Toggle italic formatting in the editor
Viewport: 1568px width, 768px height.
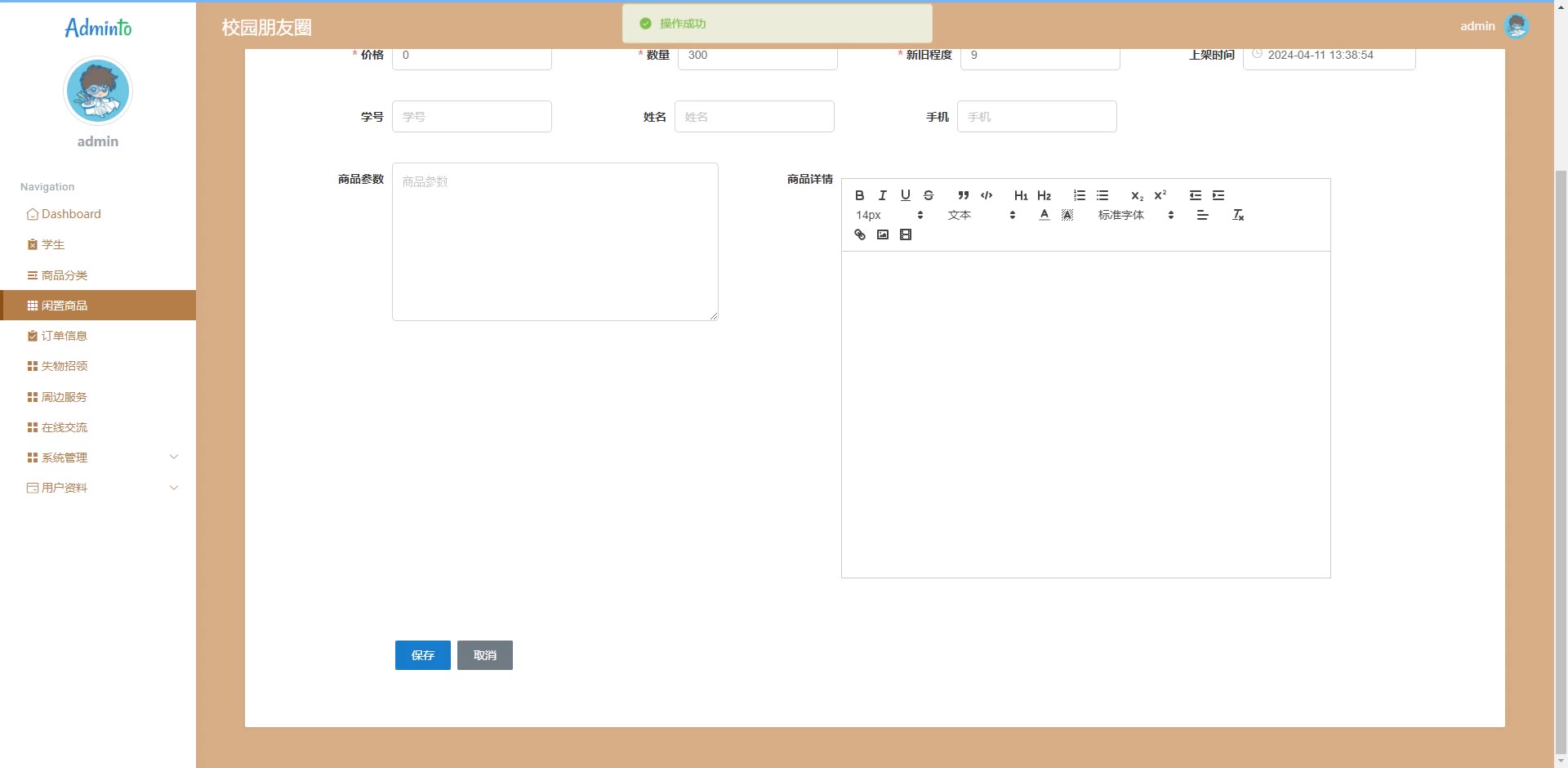(x=882, y=195)
